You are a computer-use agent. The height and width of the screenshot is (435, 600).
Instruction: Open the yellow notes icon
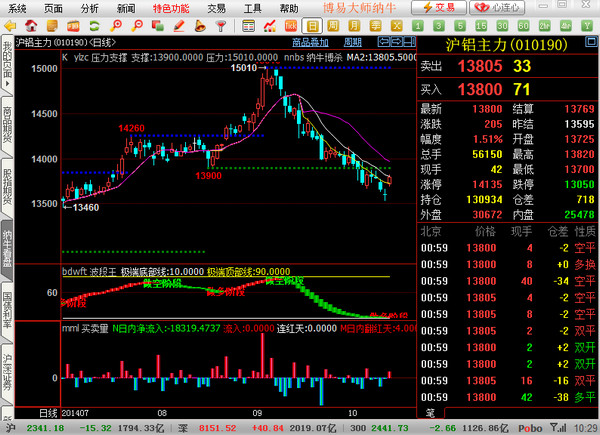point(52,26)
